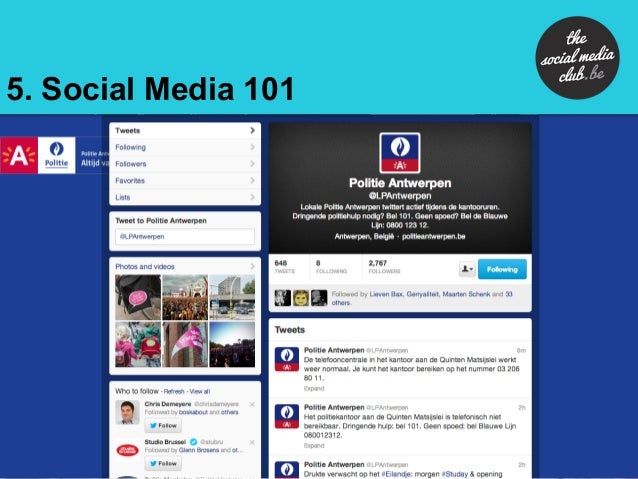Click the social media club logo
This screenshot has width=638, height=479.
click(x=577, y=58)
